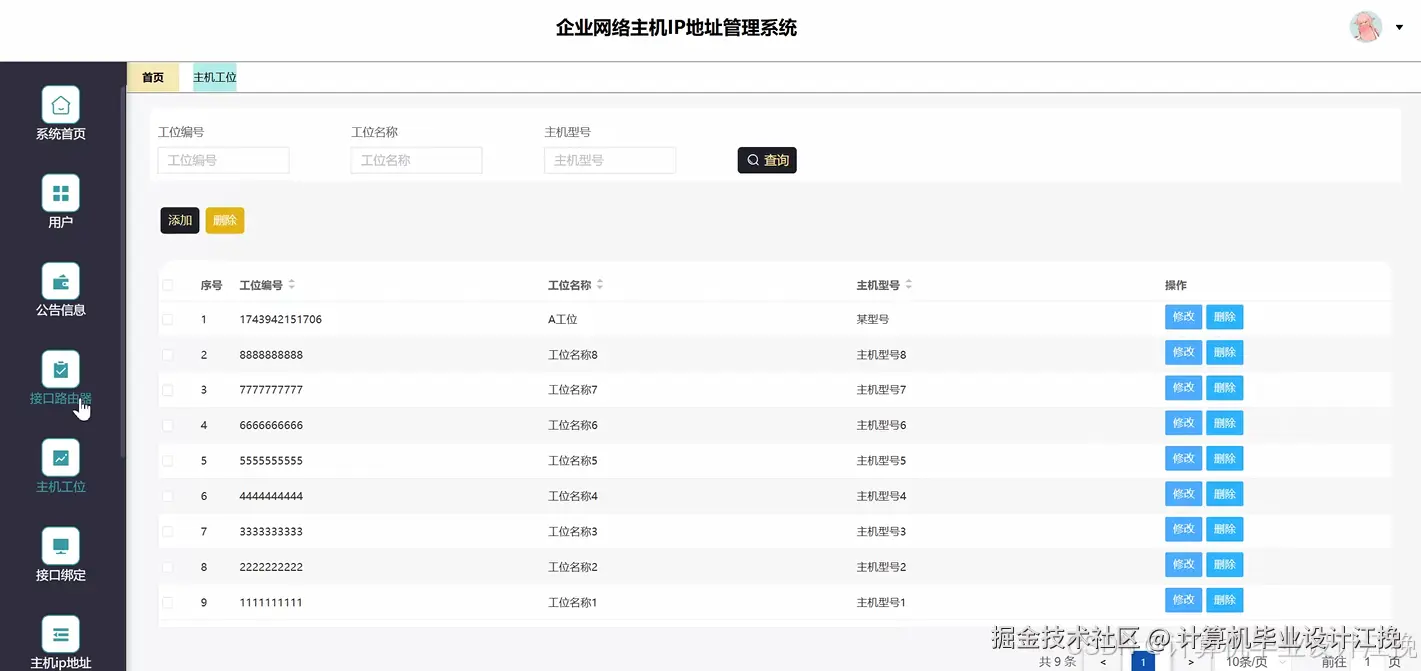The height and width of the screenshot is (671, 1421).
Task: Click the 1111111111 cell
Action: (x=271, y=603)
